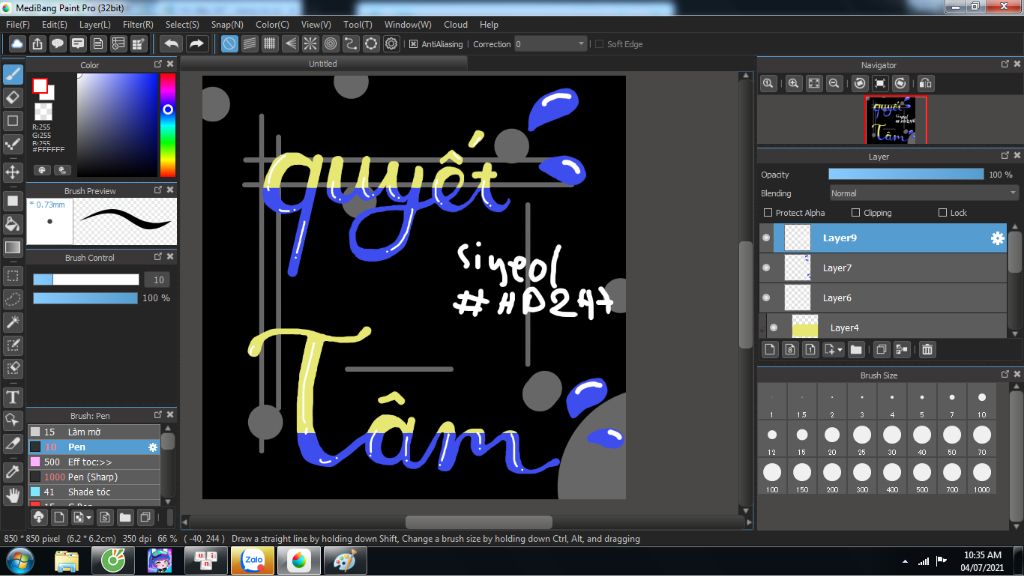The image size is (1024, 583).
Task: Toggle the Soft Edge checkbox
Action: (x=599, y=44)
